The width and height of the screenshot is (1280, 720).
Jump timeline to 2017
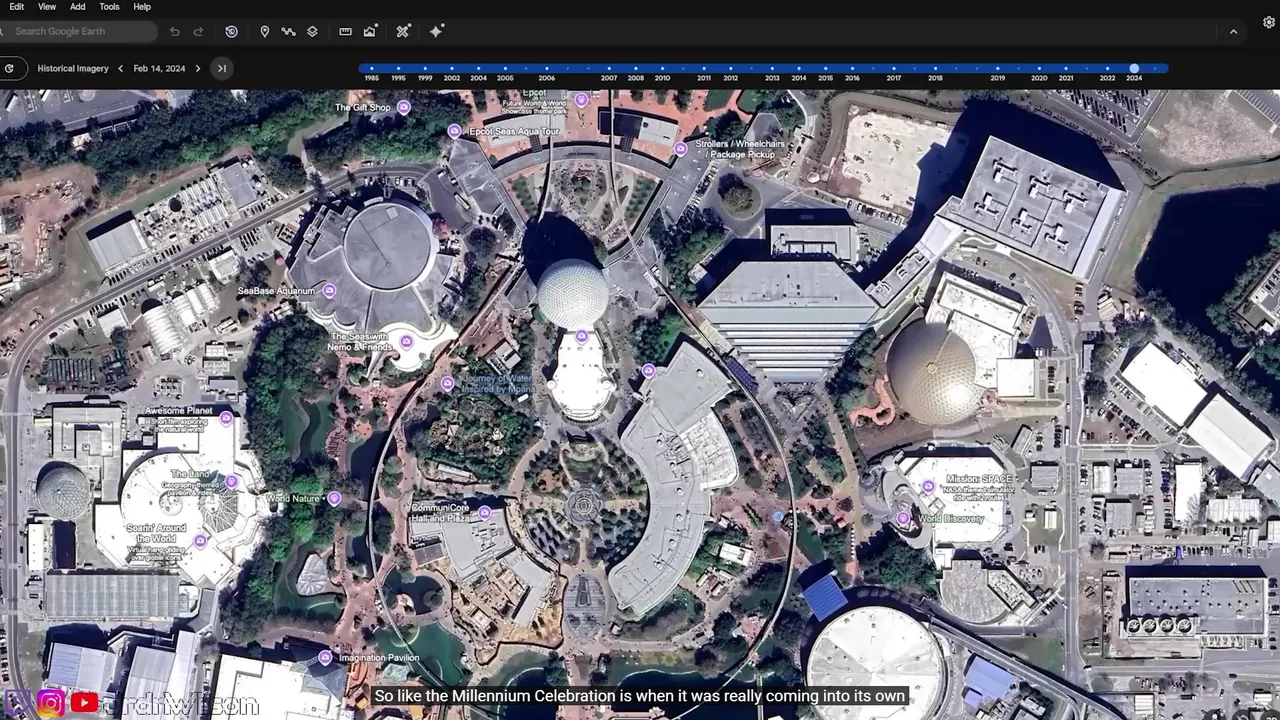point(893,77)
